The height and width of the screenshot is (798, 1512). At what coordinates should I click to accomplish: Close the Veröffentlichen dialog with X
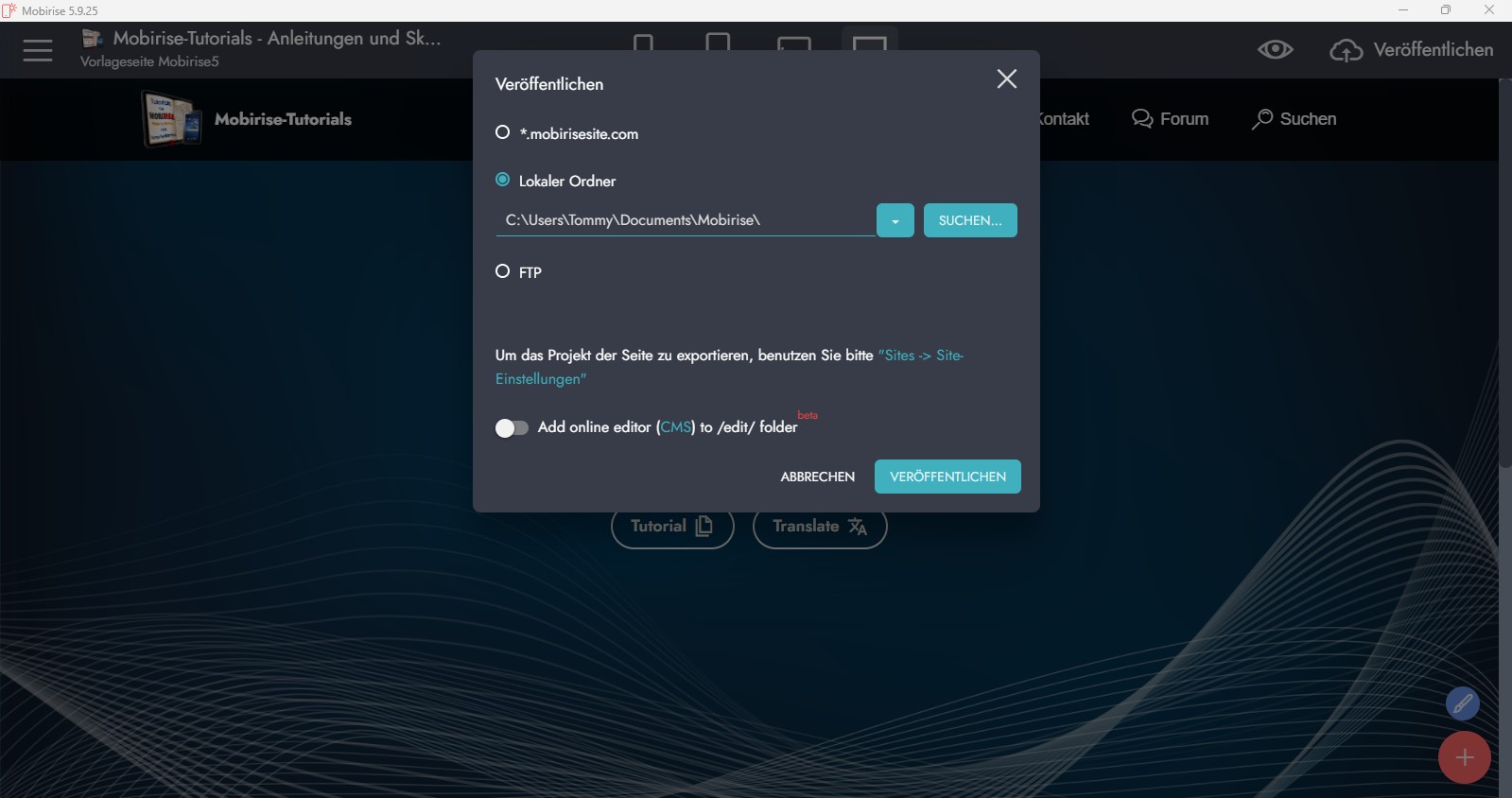pyautogui.click(x=1006, y=79)
